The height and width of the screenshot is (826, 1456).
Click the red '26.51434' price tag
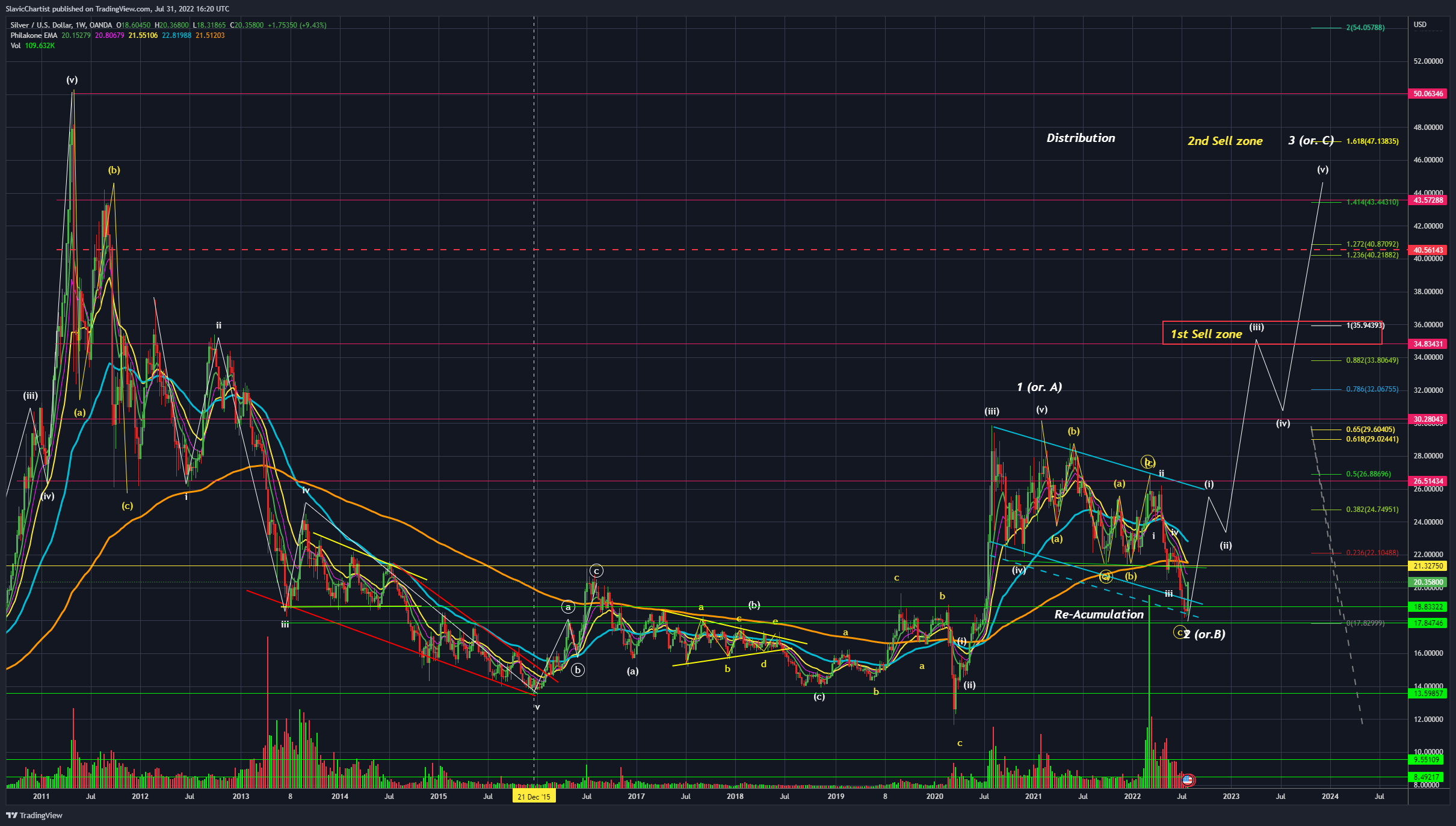[1428, 481]
